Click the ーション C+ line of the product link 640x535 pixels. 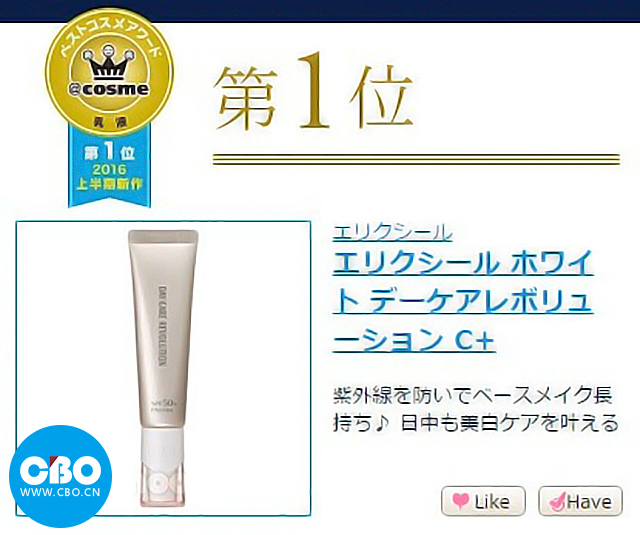coord(414,339)
